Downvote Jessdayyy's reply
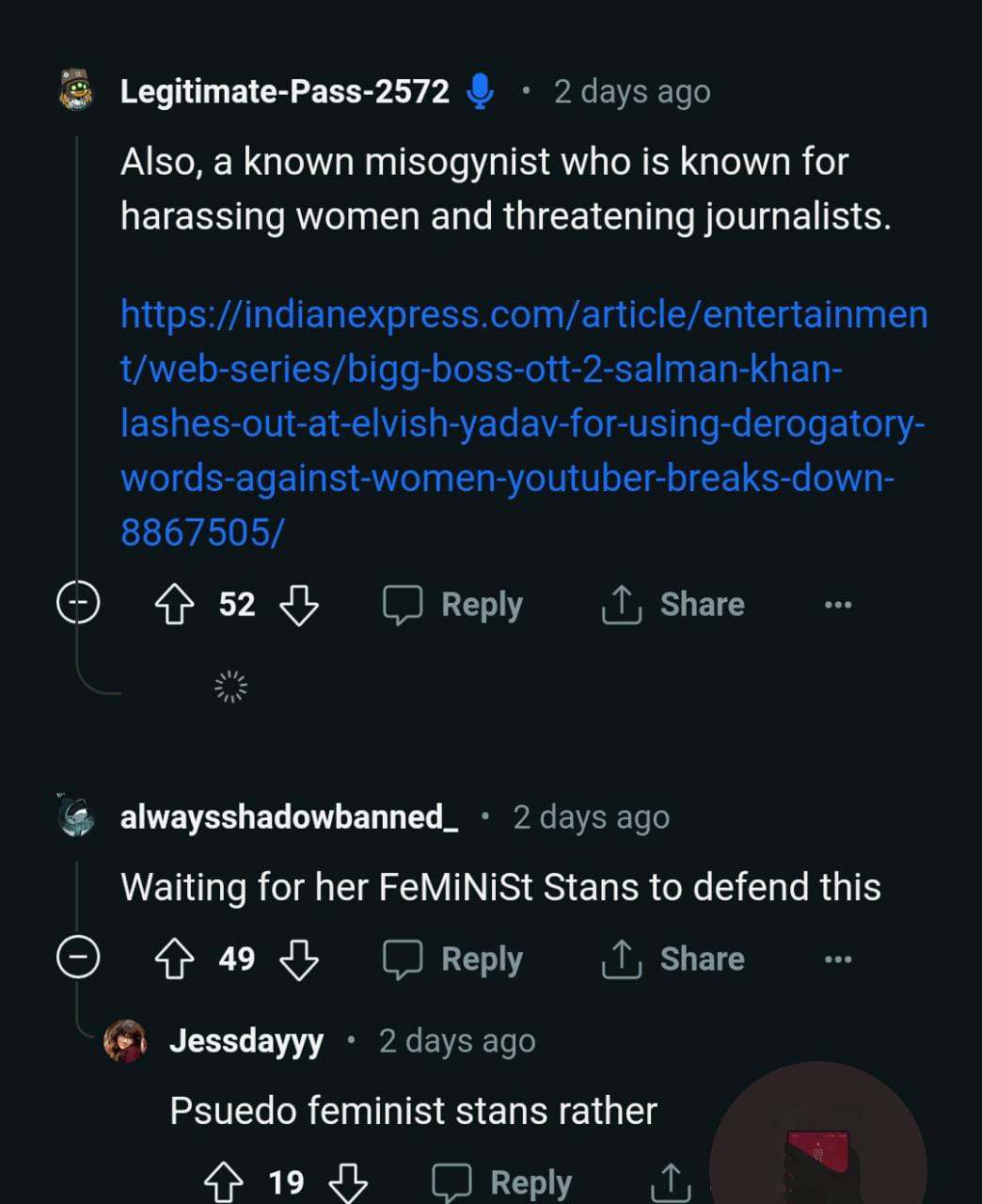The width and height of the screenshot is (982, 1204). 348,1182
